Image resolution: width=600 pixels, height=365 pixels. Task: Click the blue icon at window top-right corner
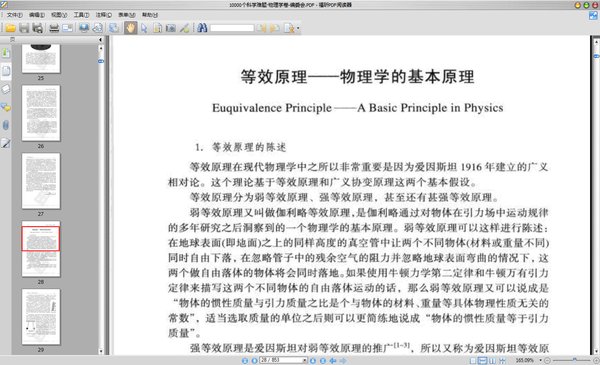click(x=593, y=15)
